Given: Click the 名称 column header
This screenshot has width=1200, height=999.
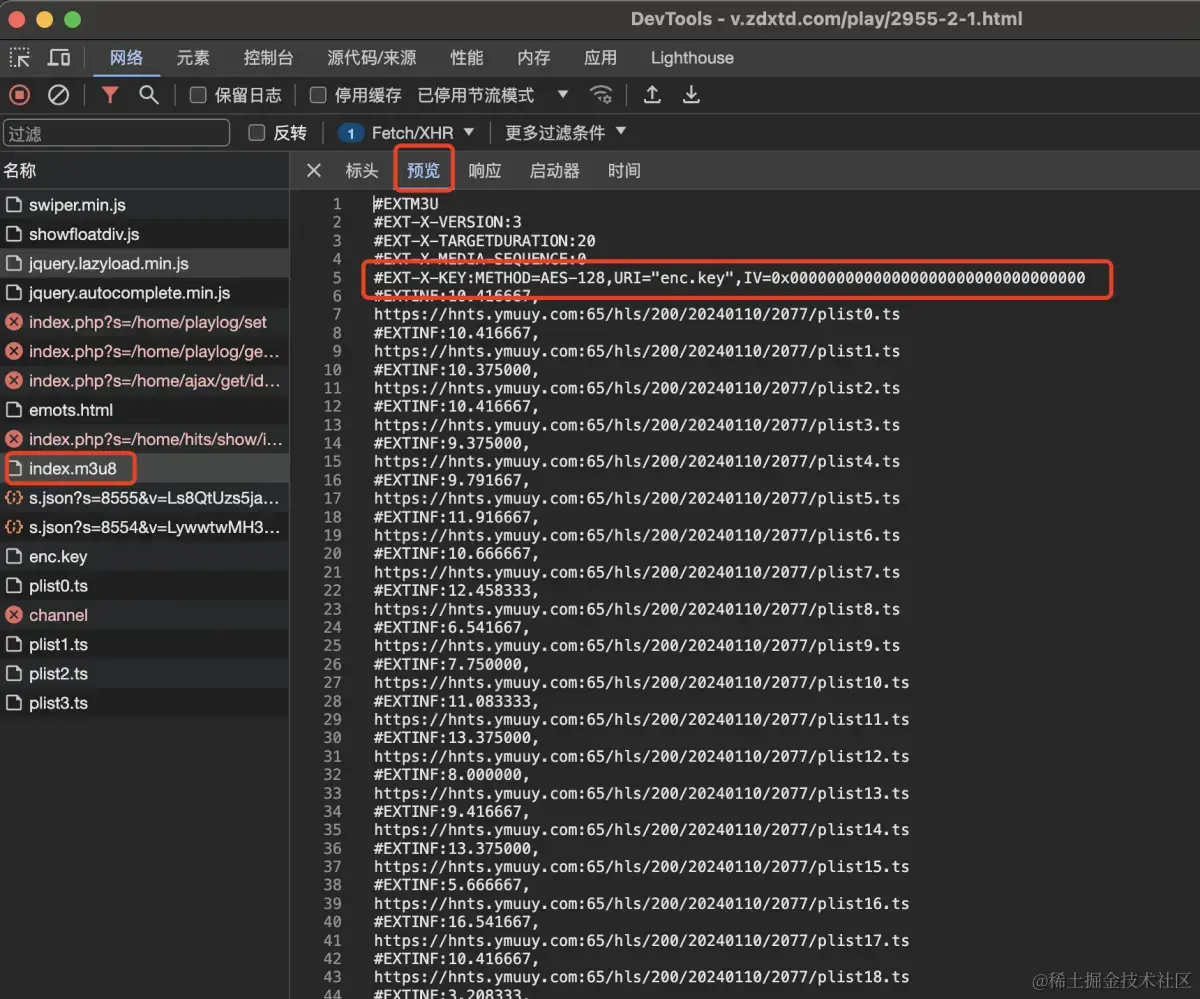Looking at the screenshot, I should 144,170.
